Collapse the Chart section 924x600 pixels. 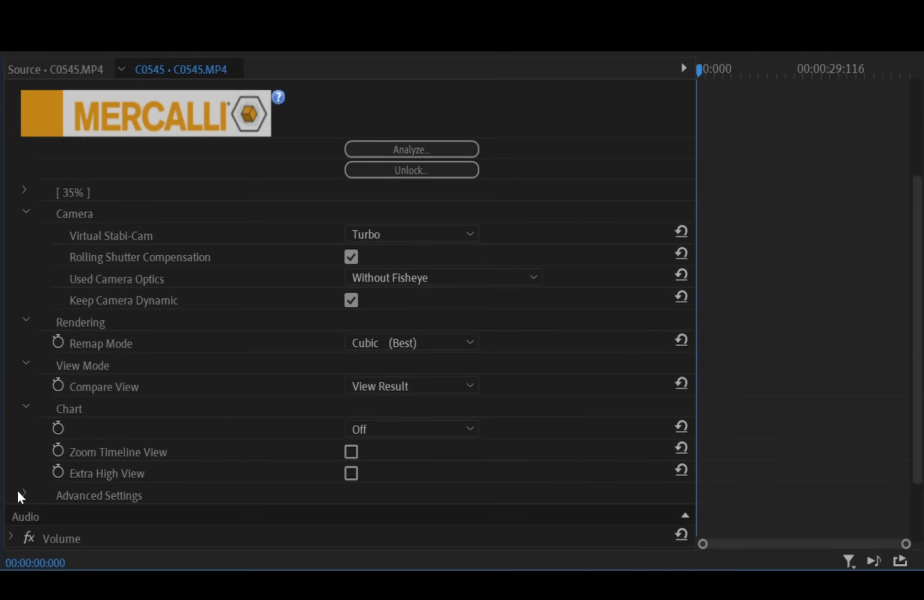(x=26, y=406)
